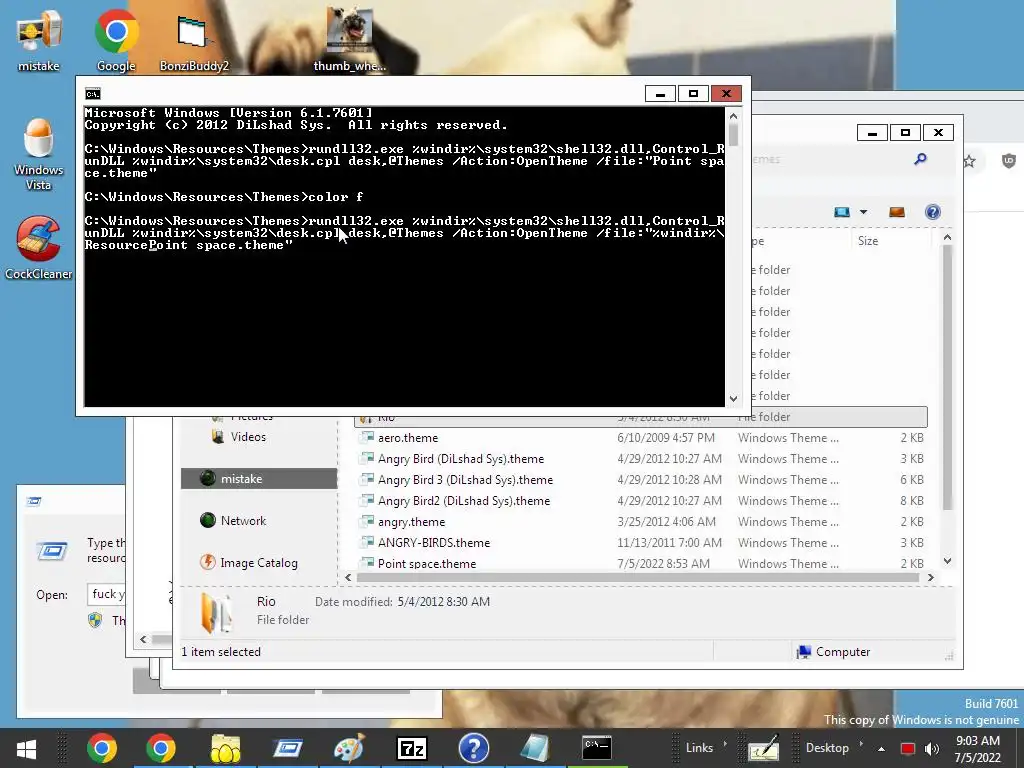The width and height of the screenshot is (1024, 768).
Task: Click the Rio folder icon in details pane
Action: [216, 613]
